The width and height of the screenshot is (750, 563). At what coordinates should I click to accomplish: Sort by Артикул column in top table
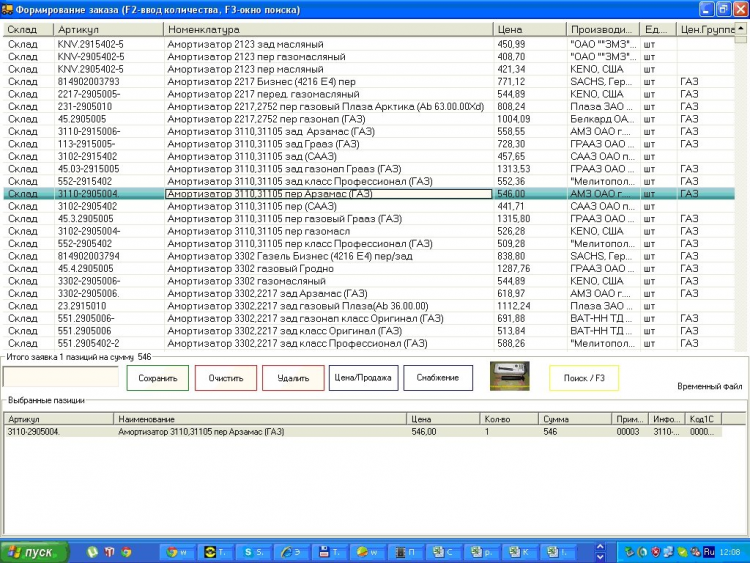[109, 30]
